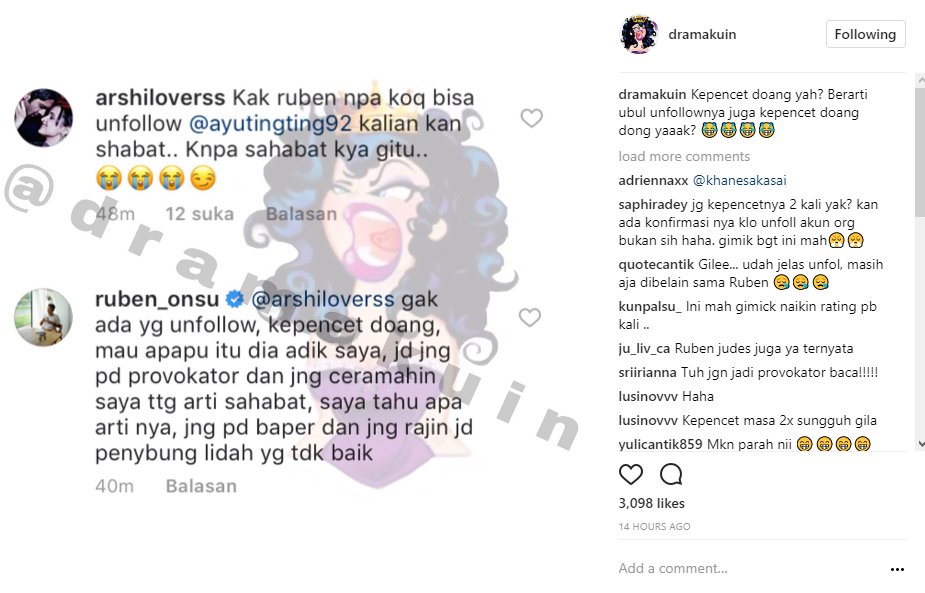
Task: Like the arshiloverss comment with its heart
Action: pos(532,118)
